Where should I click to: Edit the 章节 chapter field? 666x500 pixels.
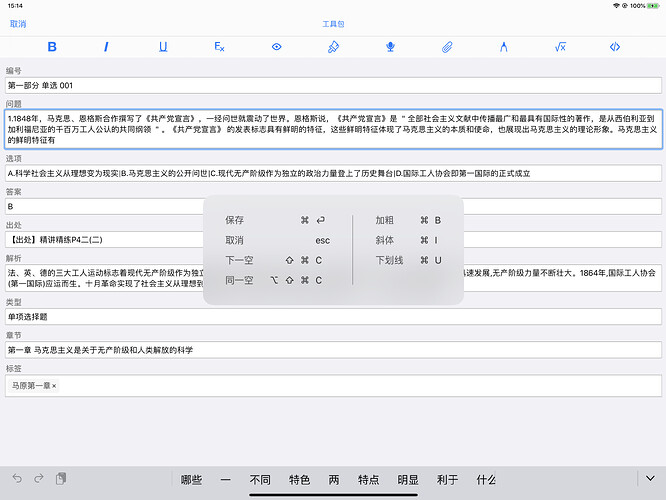[333, 350]
